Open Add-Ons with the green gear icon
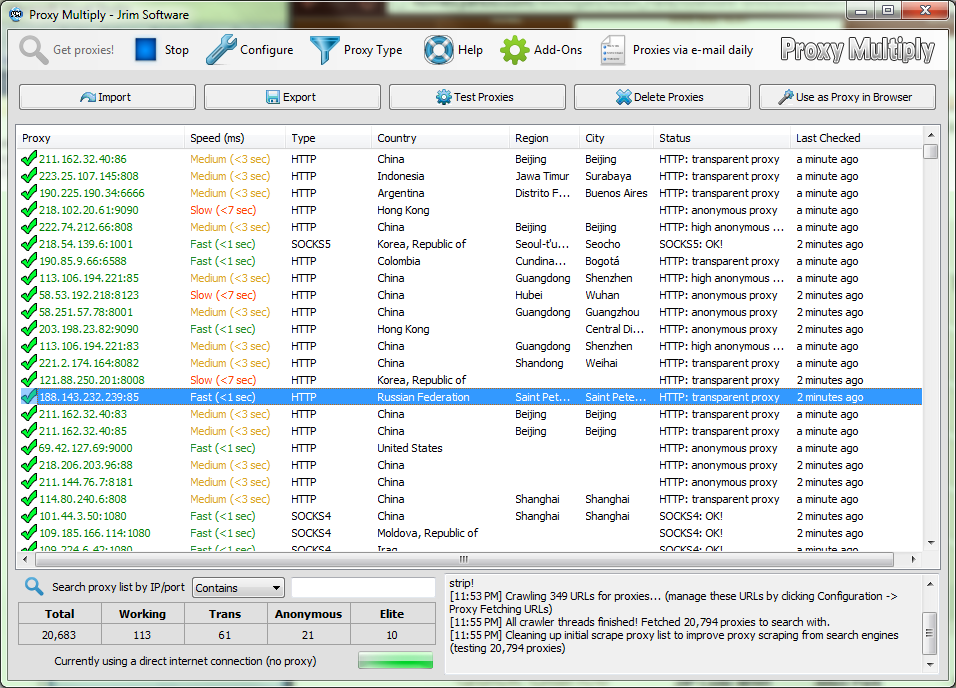This screenshot has height=688, width=956. [x=515, y=50]
